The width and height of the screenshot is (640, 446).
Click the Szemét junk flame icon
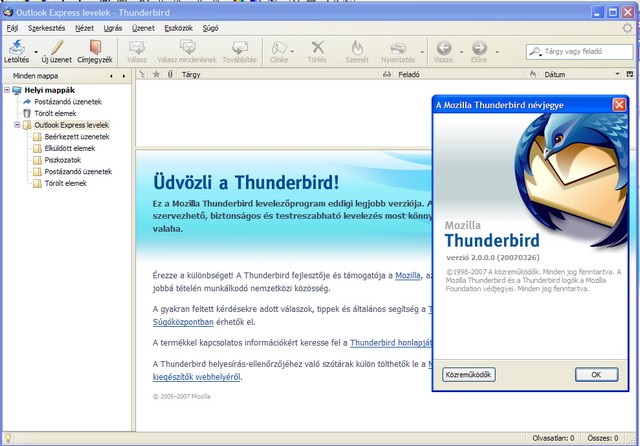pyautogui.click(x=357, y=47)
